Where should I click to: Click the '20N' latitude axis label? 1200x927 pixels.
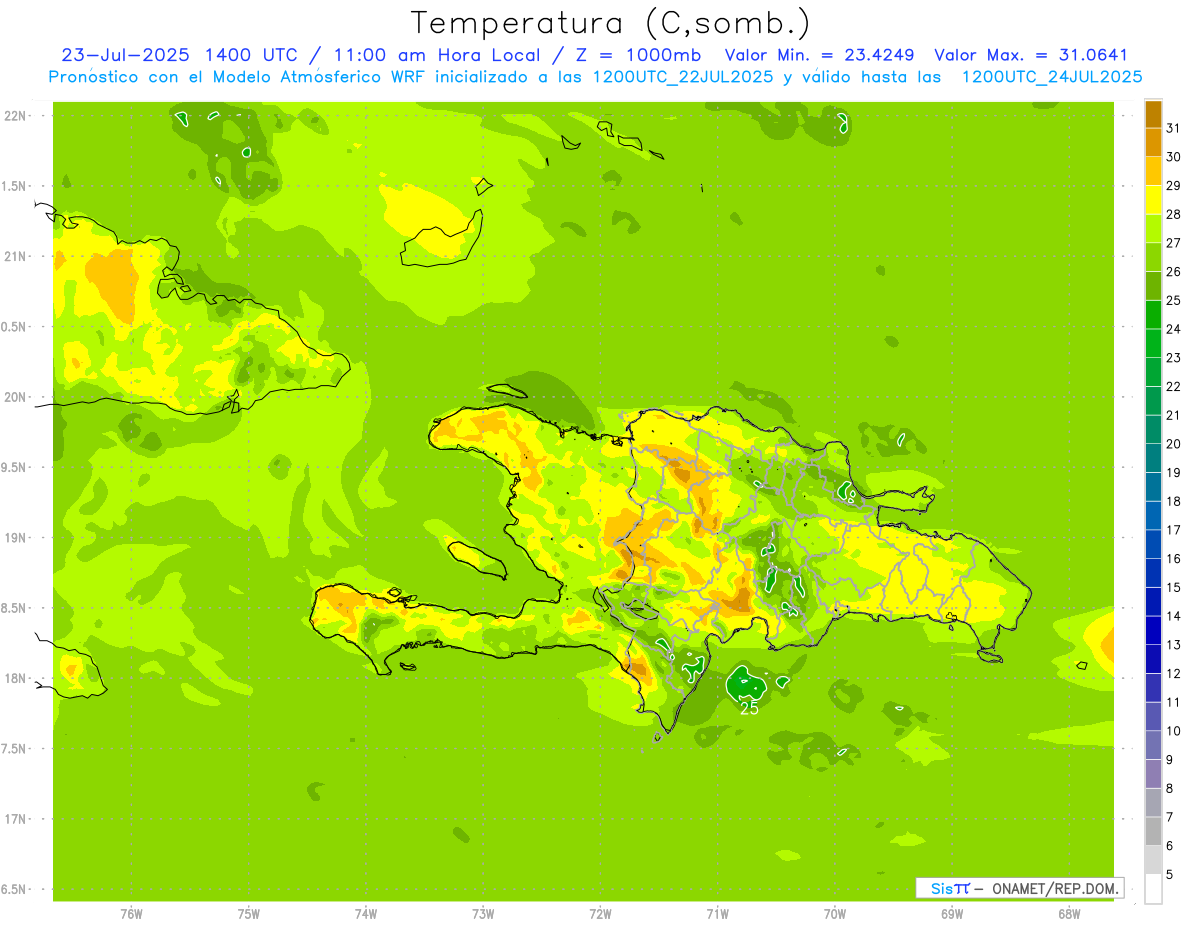coord(15,397)
